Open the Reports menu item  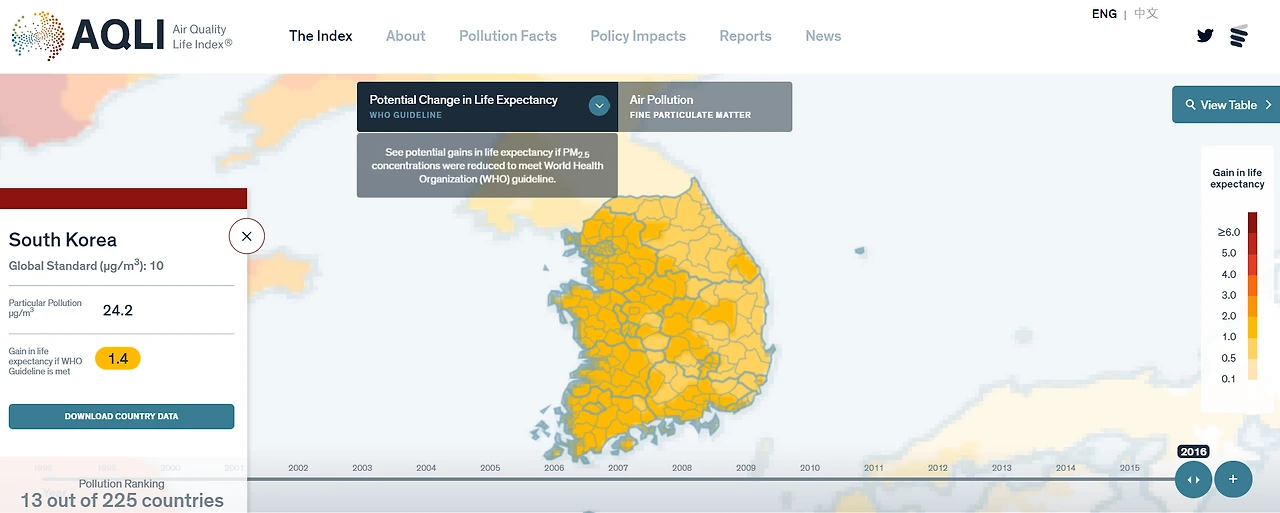(x=746, y=36)
